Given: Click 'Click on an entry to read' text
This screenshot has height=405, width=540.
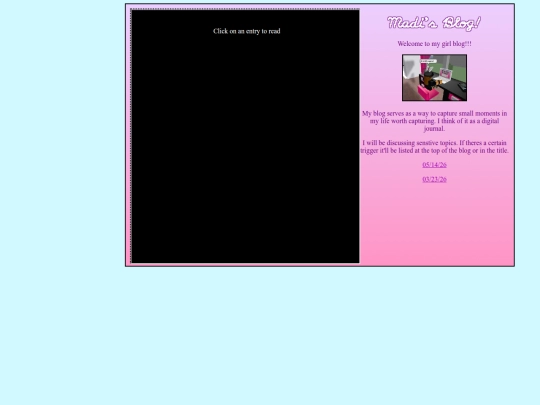Looking at the screenshot, I should (x=247, y=31).
